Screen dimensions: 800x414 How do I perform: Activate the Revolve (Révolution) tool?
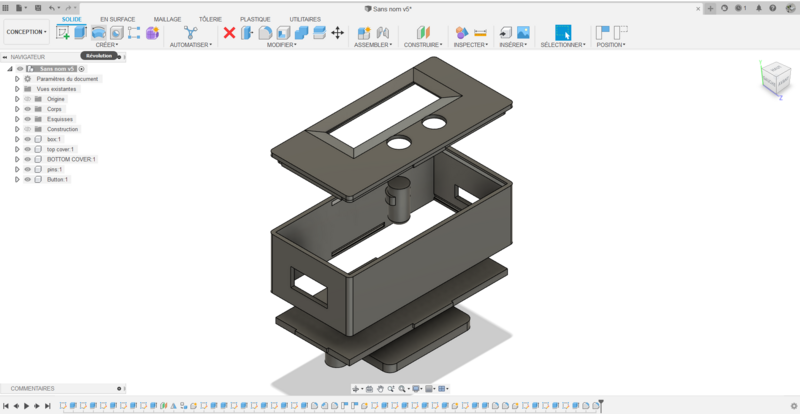click(99, 32)
